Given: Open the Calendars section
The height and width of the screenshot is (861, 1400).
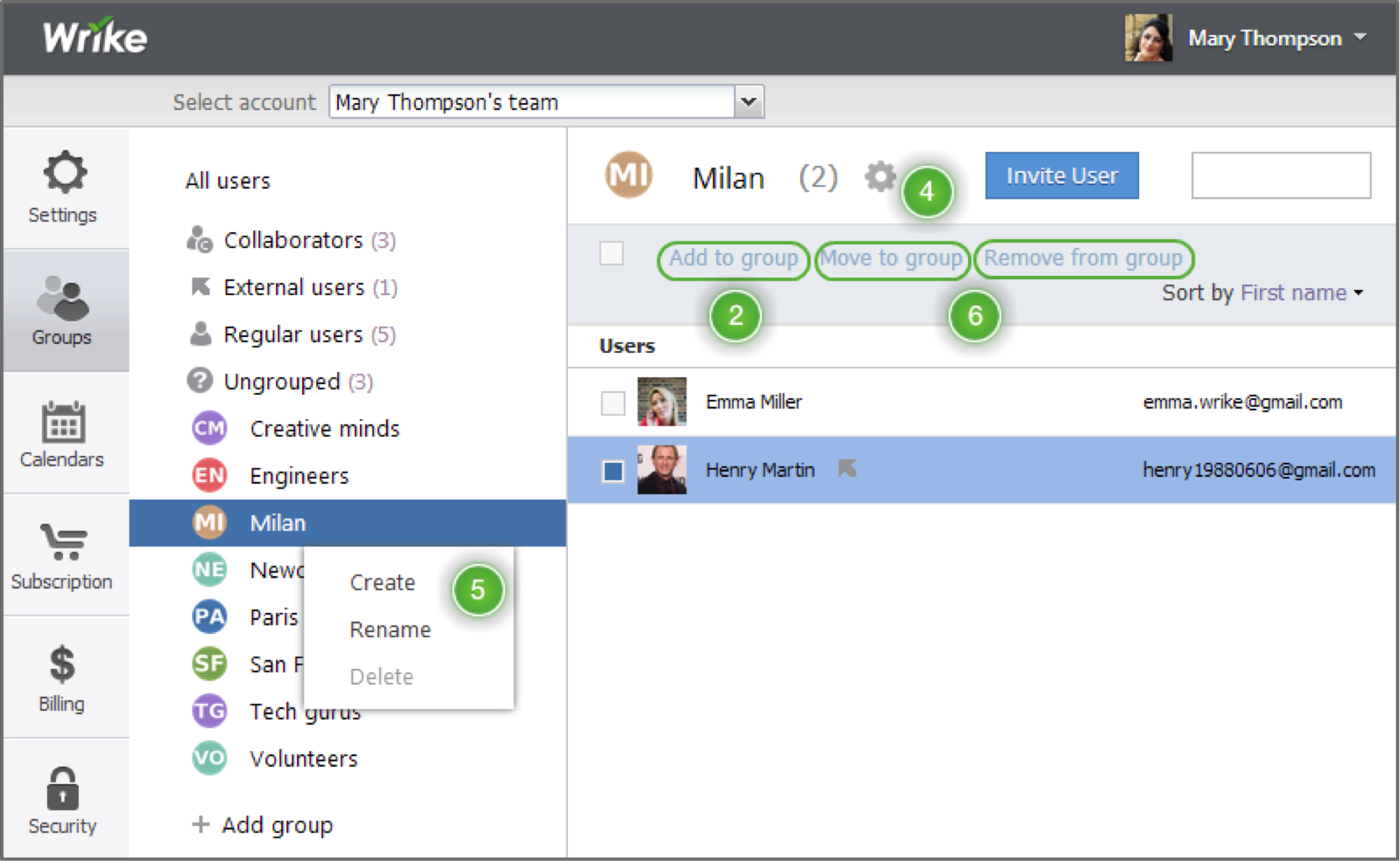Looking at the screenshot, I should [x=62, y=433].
